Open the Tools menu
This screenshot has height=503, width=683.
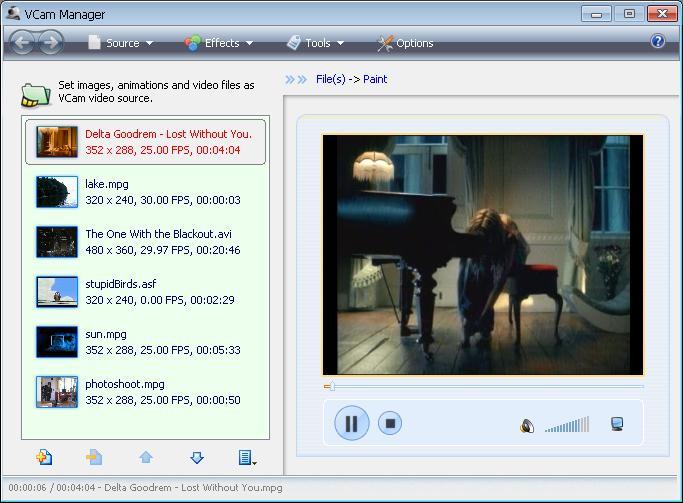316,43
